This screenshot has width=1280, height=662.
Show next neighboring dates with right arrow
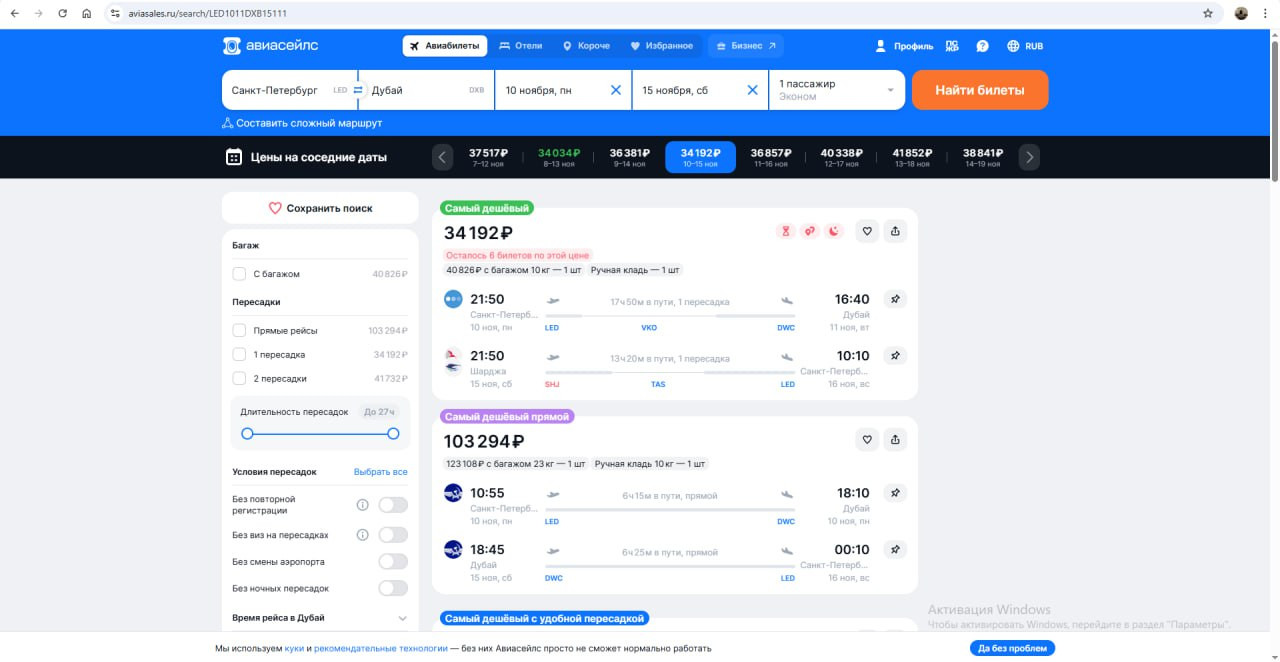[1029, 157]
